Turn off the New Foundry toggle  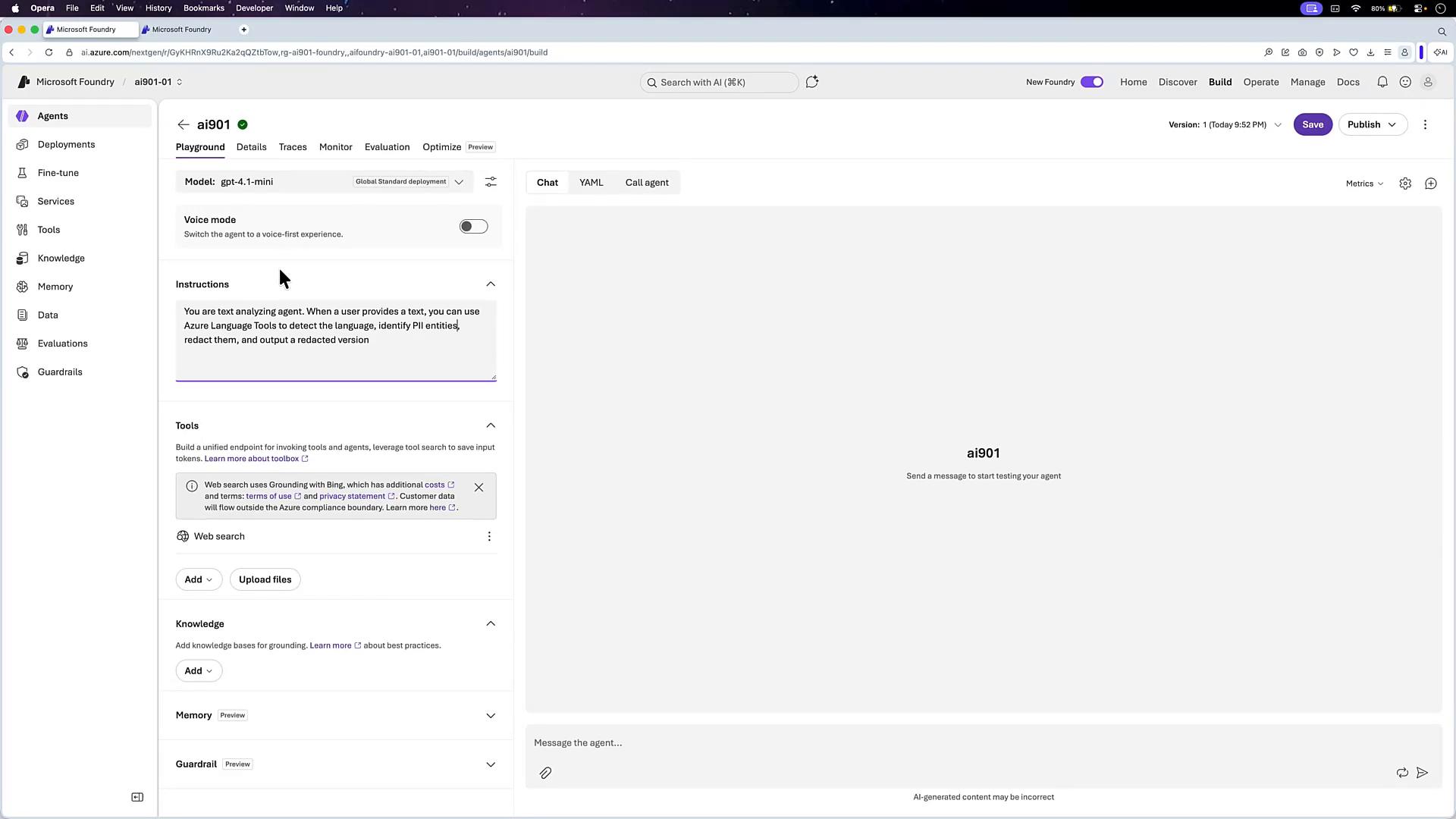pos(1091,82)
